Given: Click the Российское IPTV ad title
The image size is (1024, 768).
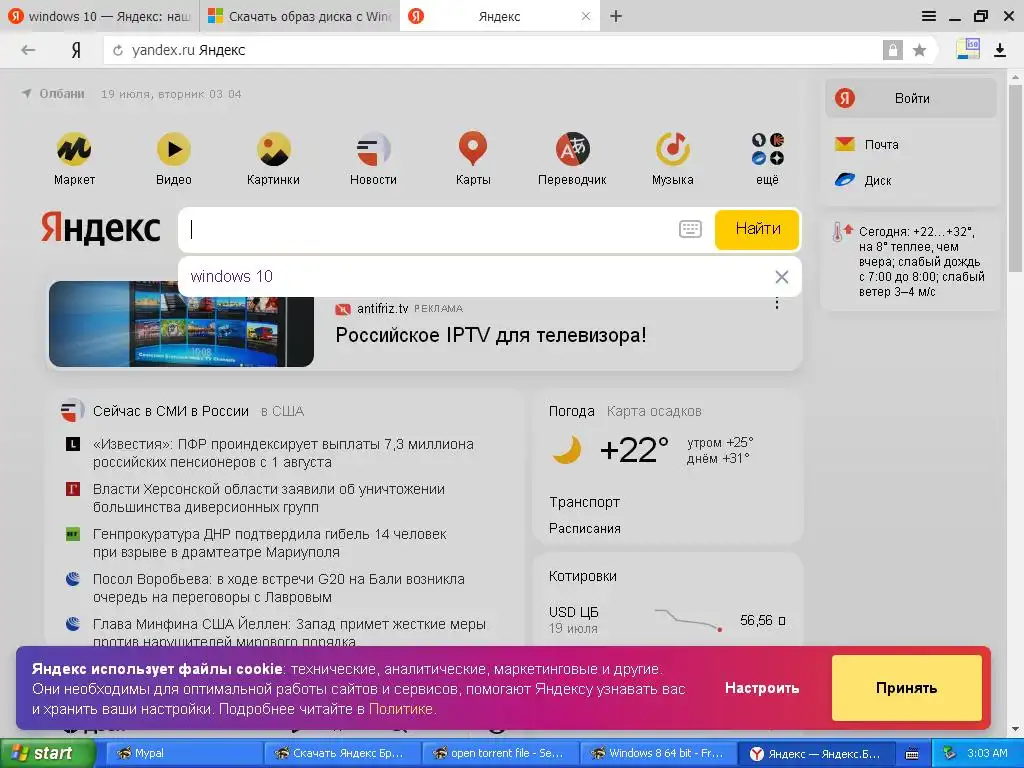Looking at the screenshot, I should [x=490, y=335].
